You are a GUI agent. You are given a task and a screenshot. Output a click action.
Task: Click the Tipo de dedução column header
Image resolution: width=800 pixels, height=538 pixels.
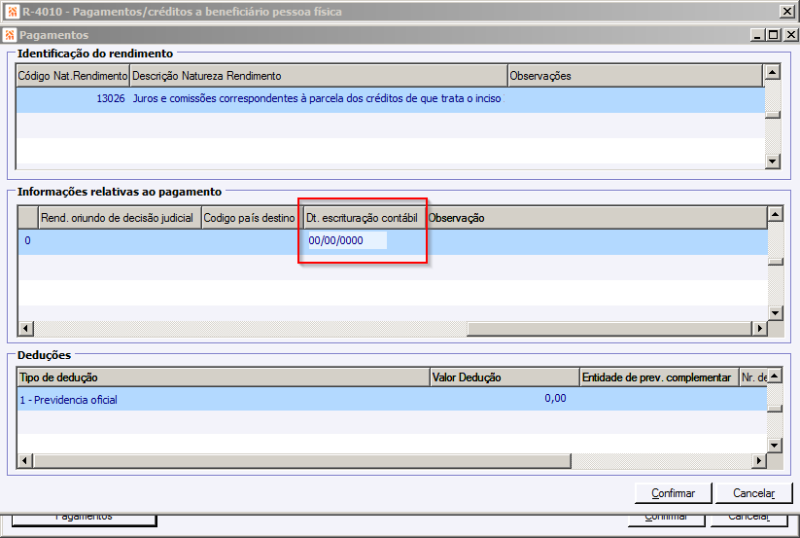tap(223, 377)
